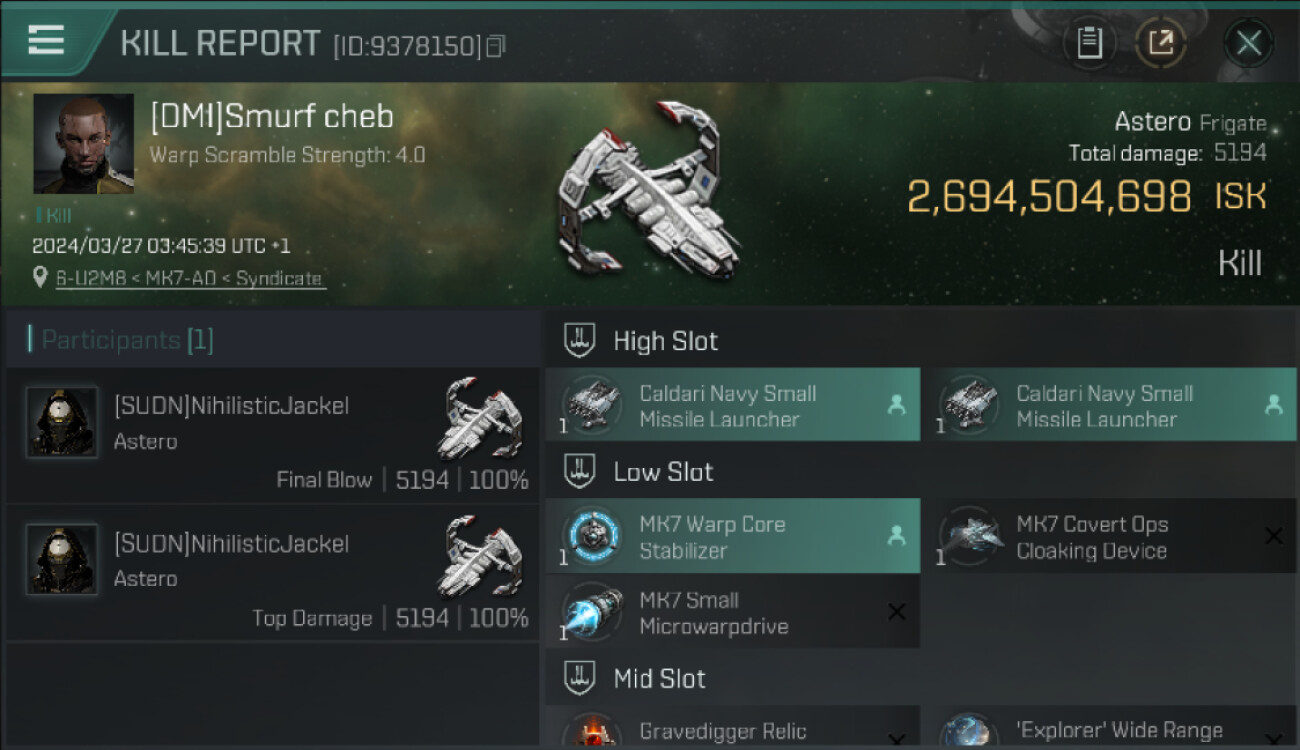Select the Astero ship image

(x=649, y=191)
